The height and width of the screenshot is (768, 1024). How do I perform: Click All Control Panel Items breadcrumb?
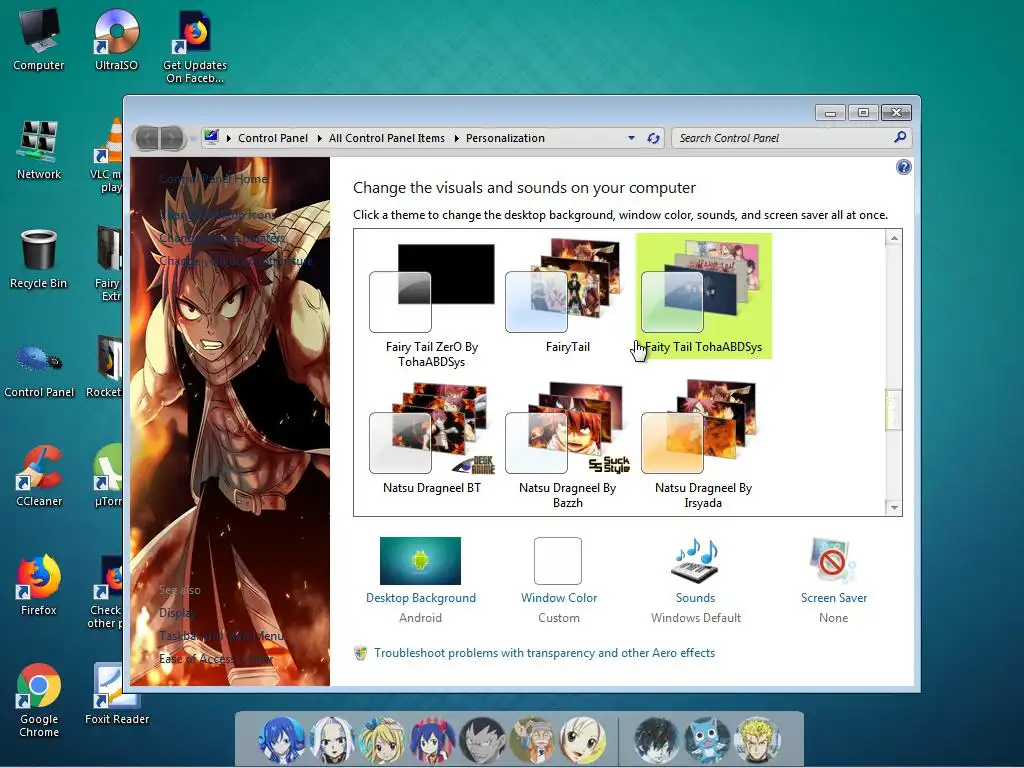click(x=387, y=138)
